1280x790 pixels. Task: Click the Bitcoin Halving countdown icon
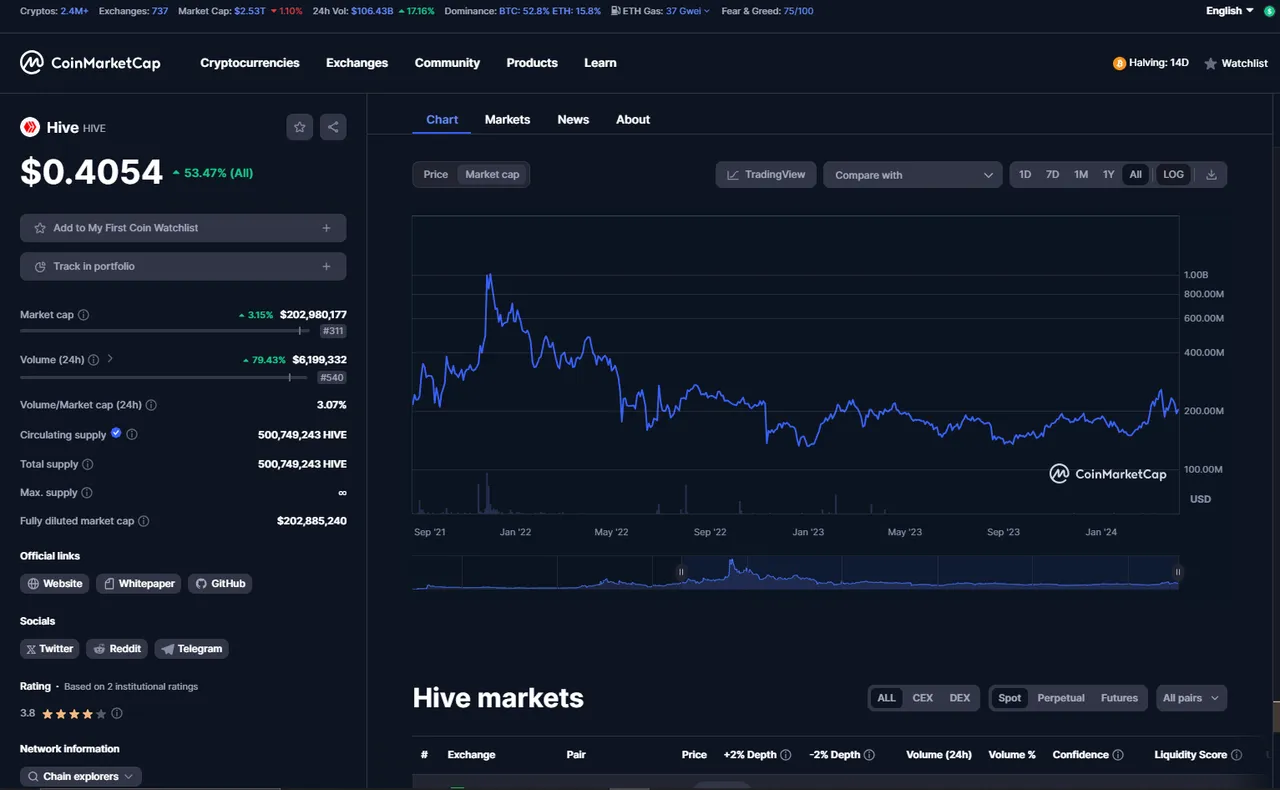coord(1119,63)
